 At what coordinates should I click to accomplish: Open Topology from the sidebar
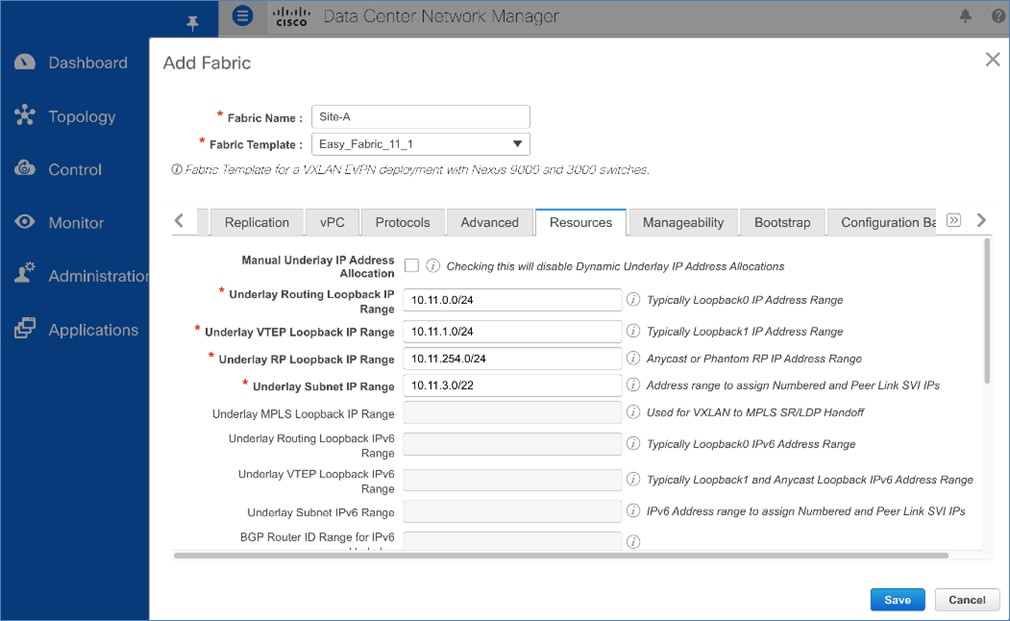tap(82, 117)
